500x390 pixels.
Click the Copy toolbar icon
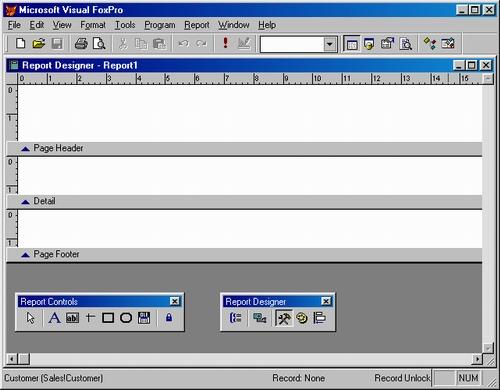point(141,44)
